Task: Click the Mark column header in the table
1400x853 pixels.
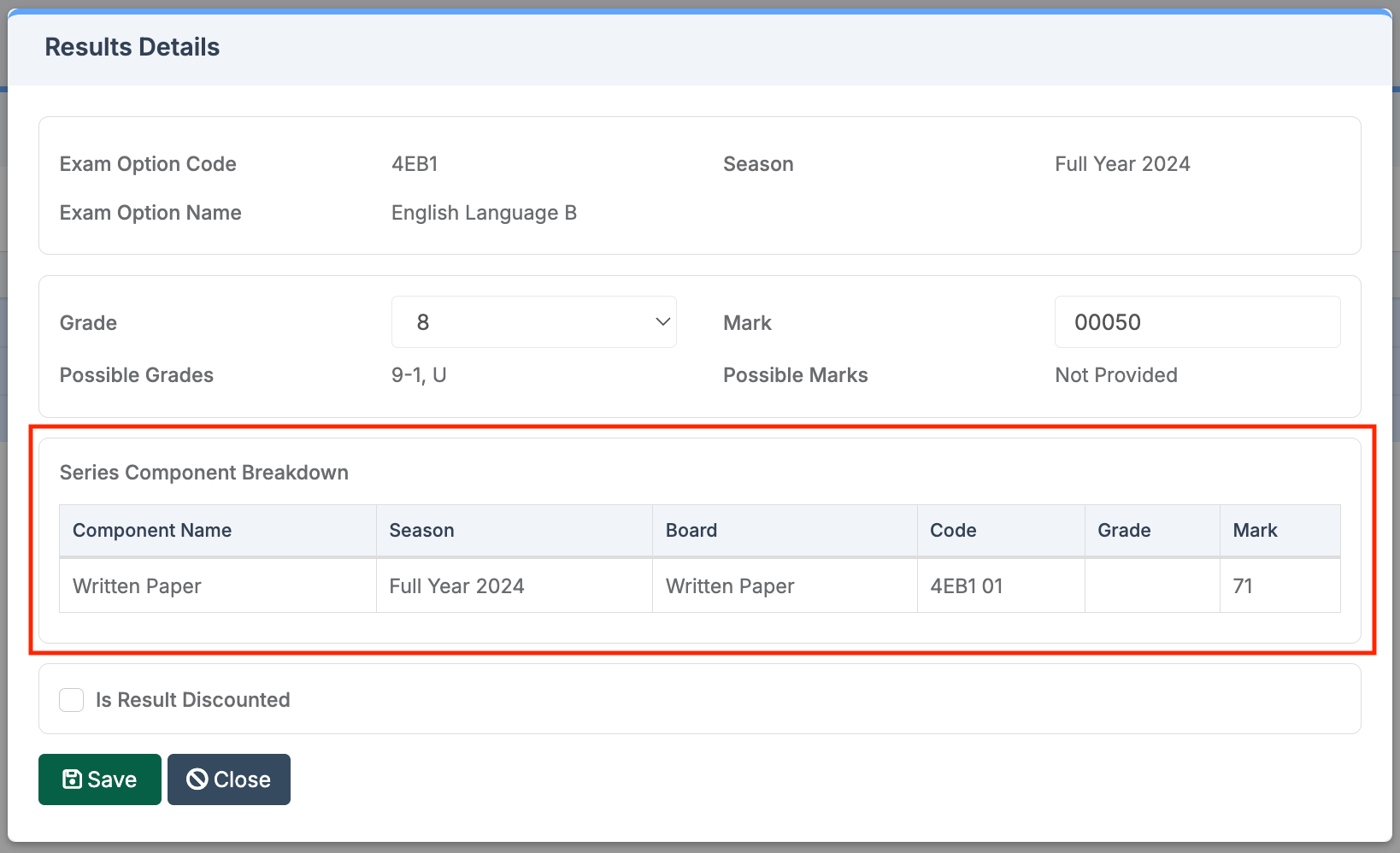Action: point(1255,531)
